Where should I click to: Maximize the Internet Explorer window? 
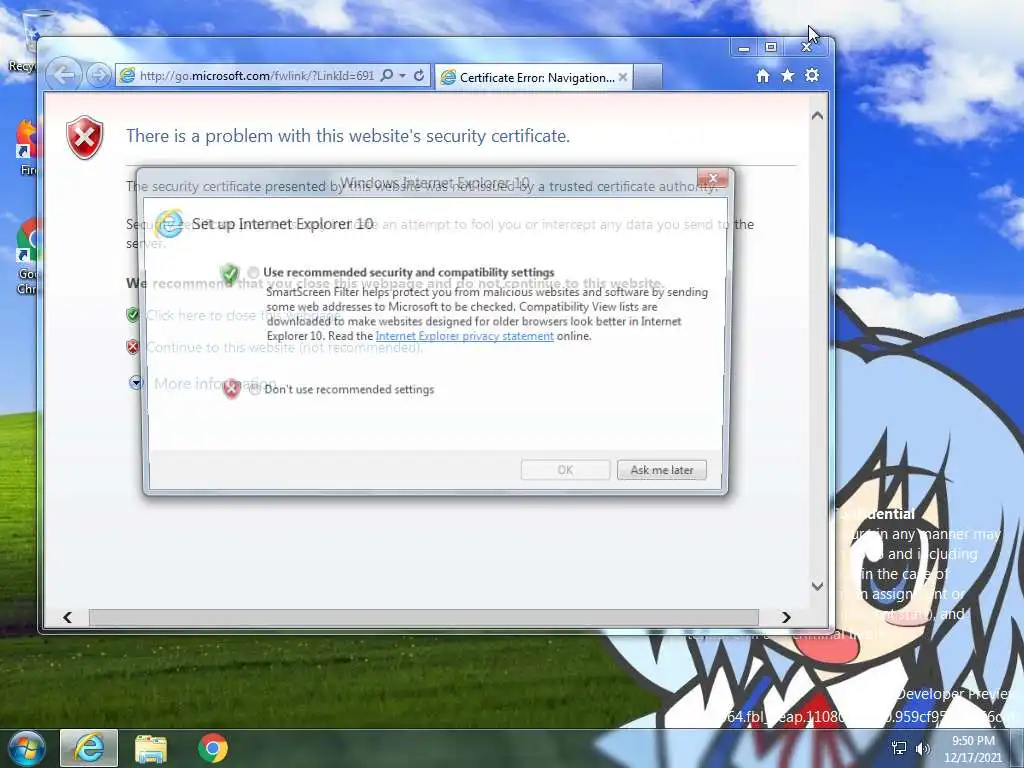pyautogui.click(x=771, y=48)
